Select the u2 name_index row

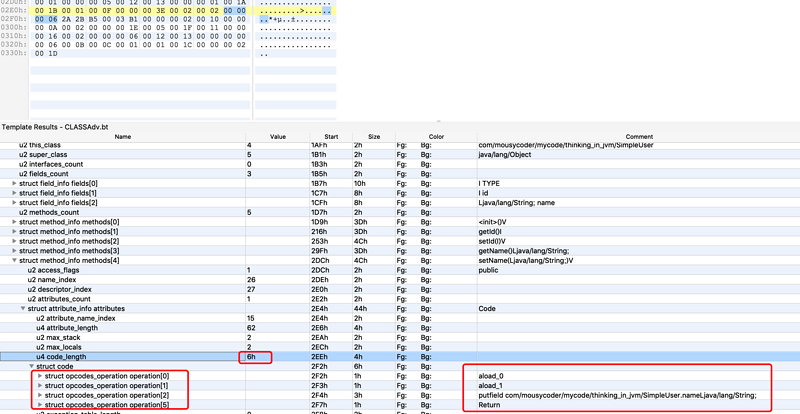click(400, 280)
